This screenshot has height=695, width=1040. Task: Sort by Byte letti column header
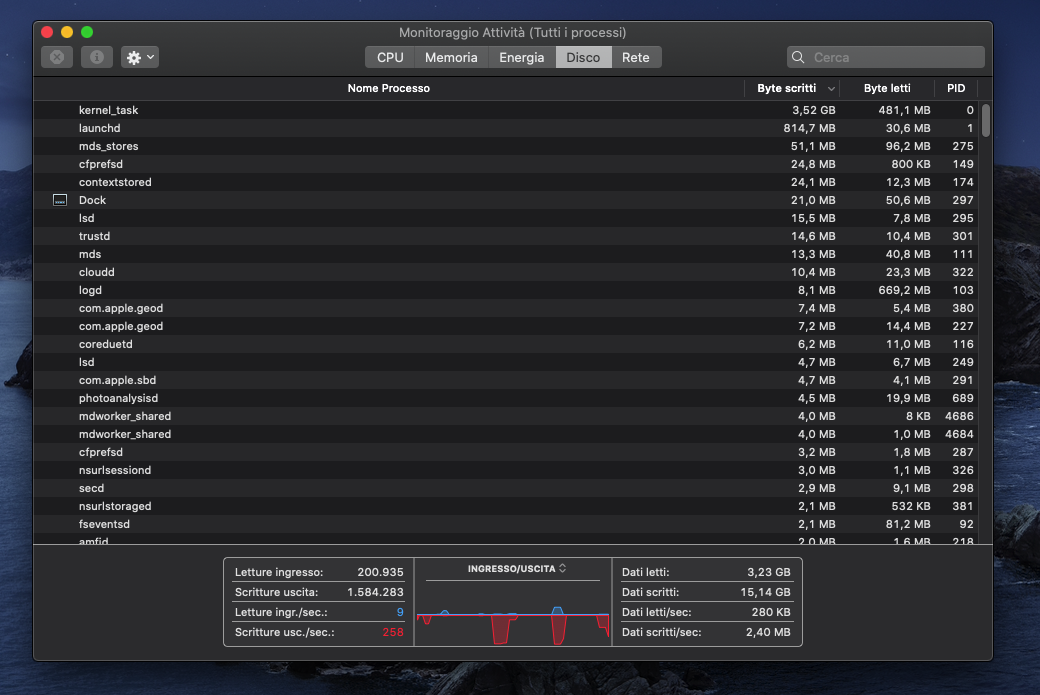pos(887,88)
